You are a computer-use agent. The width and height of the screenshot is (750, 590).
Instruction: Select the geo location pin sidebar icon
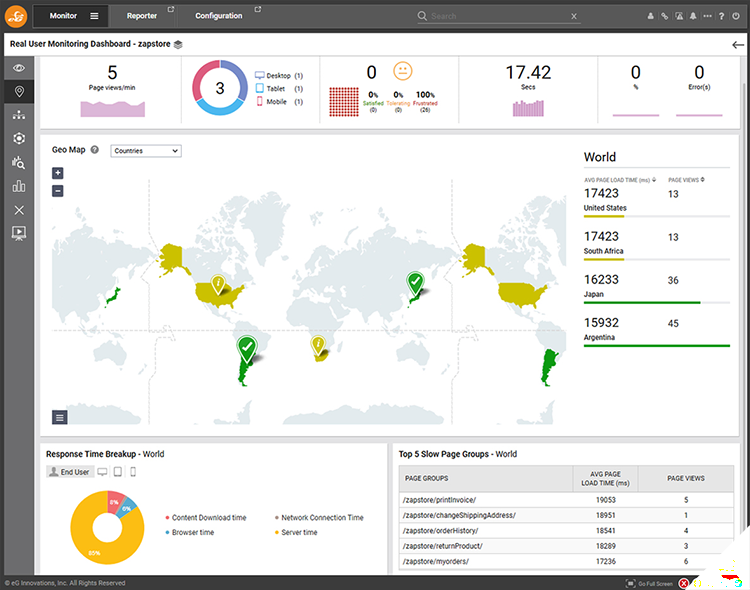[19, 91]
